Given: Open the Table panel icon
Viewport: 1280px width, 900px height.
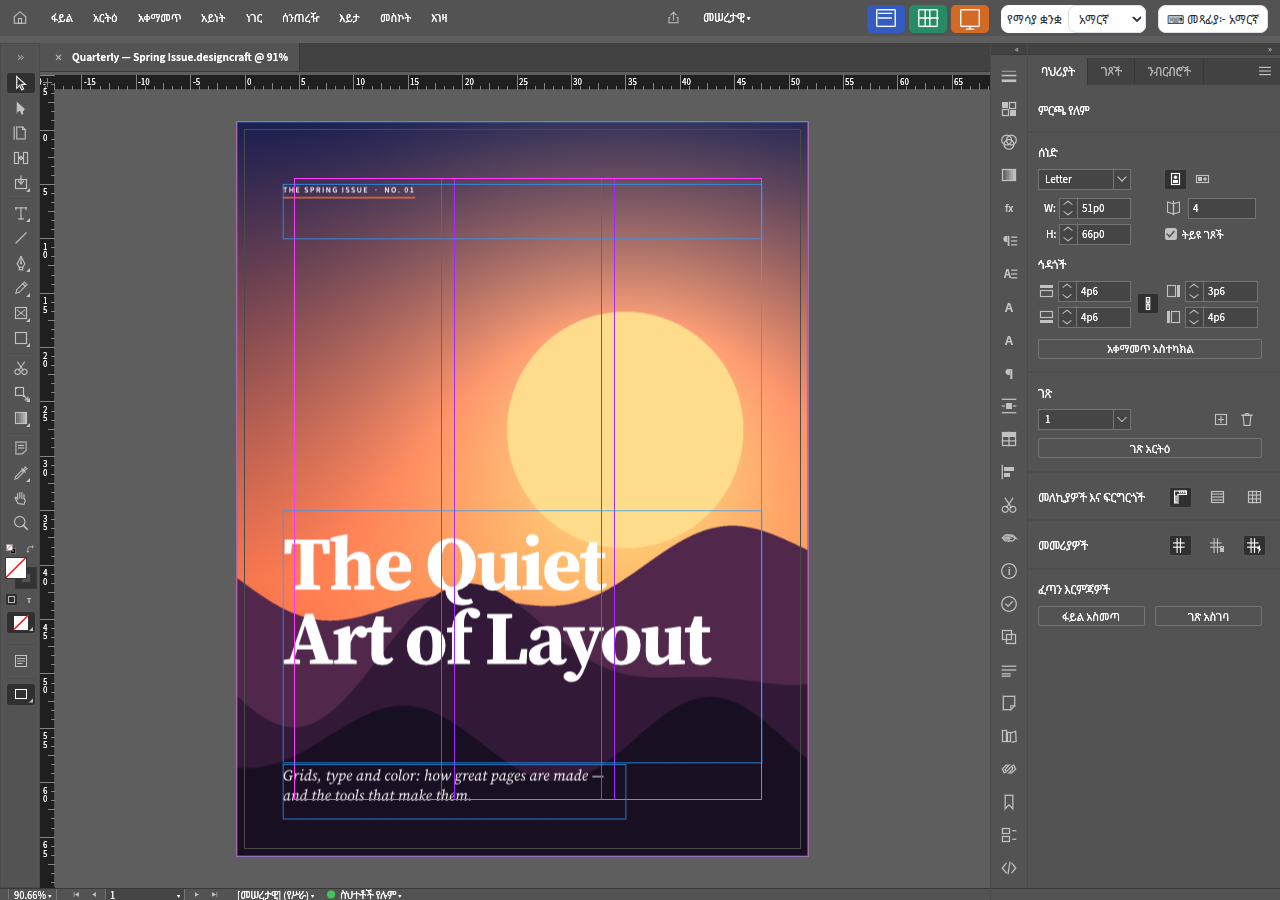Looking at the screenshot, I should tap(1009, 439).
